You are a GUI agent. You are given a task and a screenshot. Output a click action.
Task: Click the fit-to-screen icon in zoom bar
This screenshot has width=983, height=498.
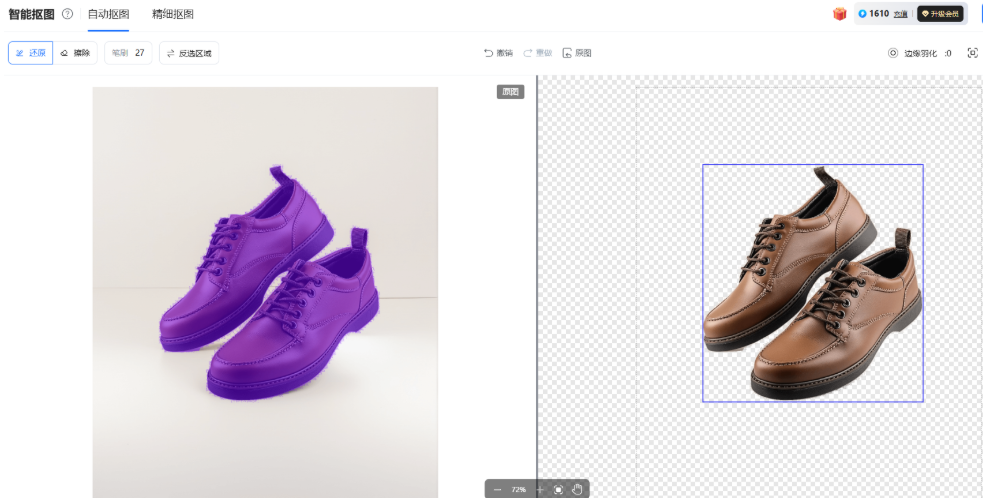coord(559,490)
